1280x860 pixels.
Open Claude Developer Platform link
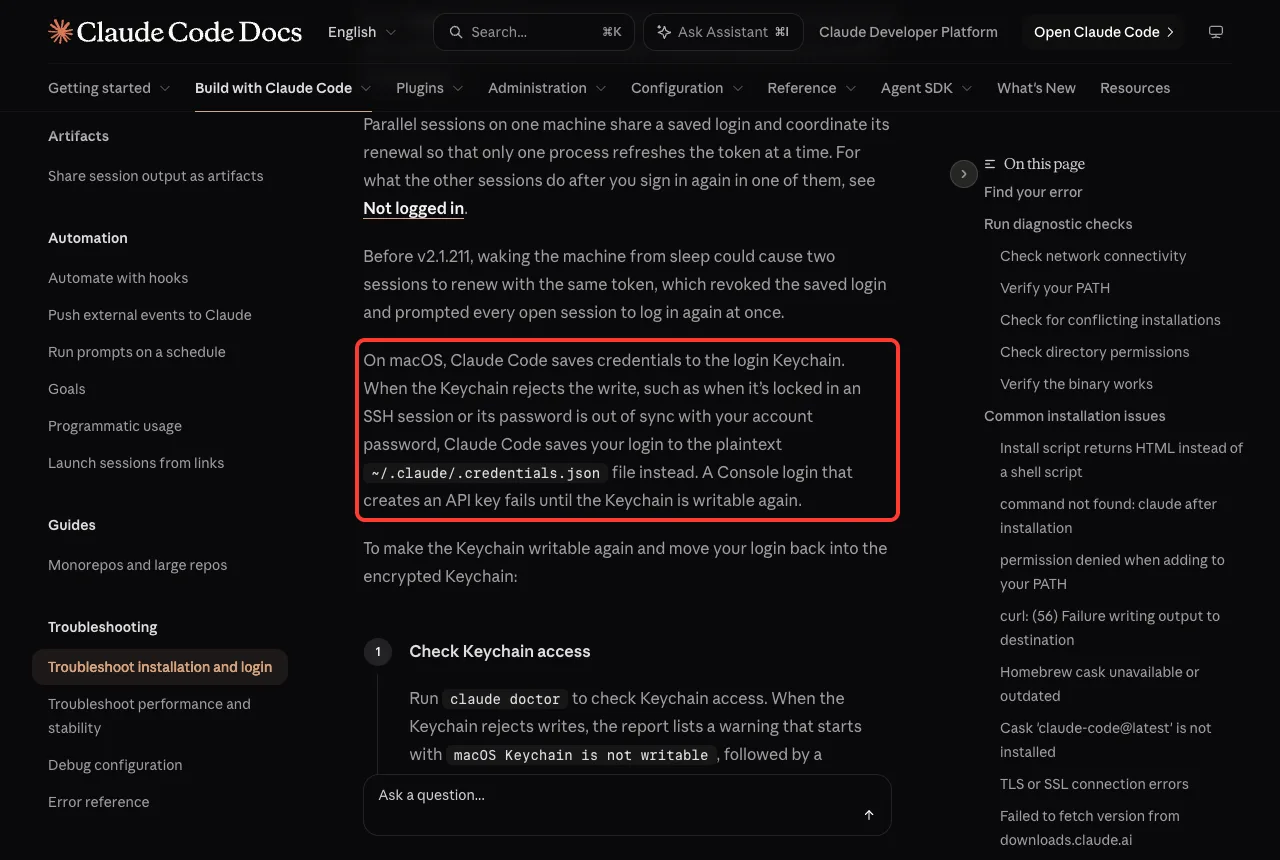tap(908, 32)
